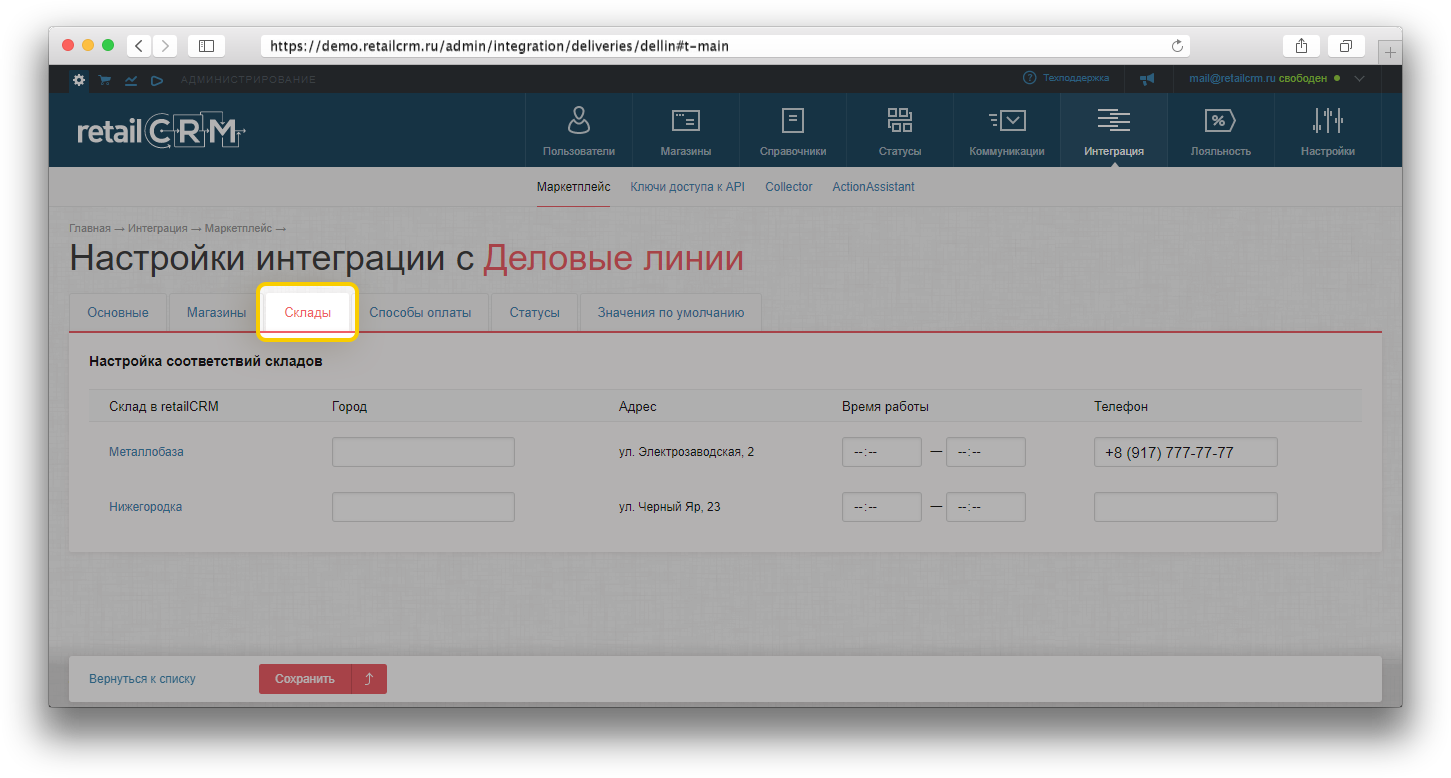The width and height of the screenshot is (1451, 778).
Task: Click the Город field for Нижегородка
Action: (423, 507)
